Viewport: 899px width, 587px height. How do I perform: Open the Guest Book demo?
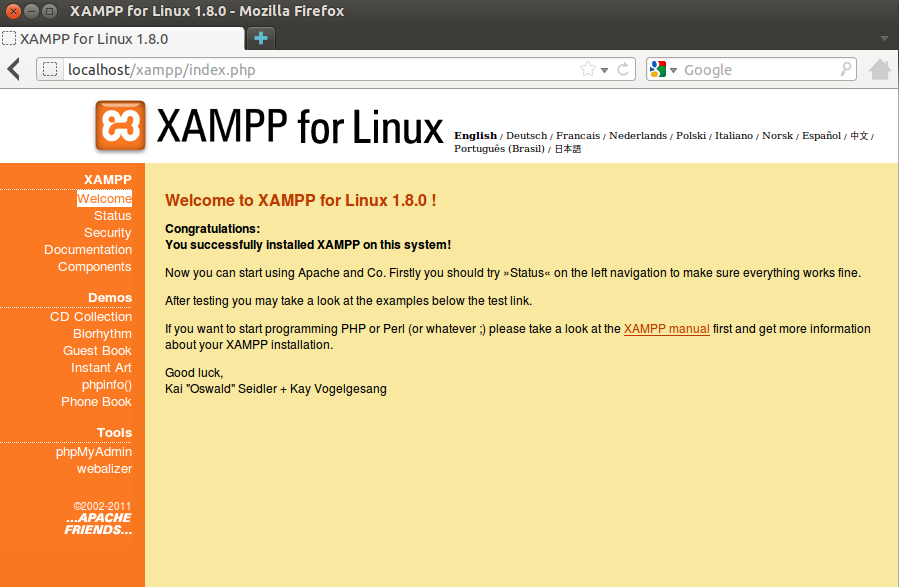pyautogui.click(x=97, y=350)
